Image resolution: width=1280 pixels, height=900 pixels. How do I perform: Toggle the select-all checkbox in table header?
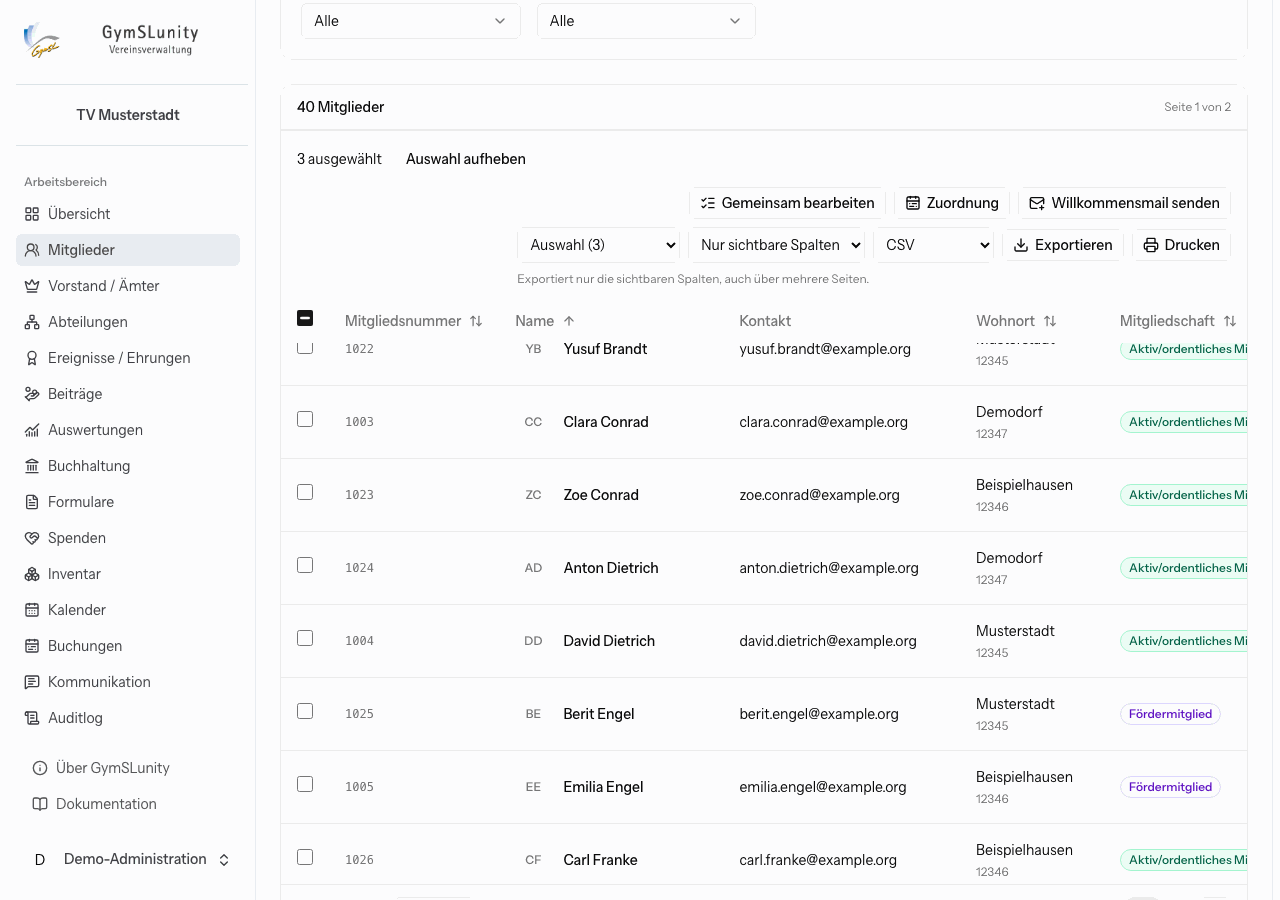(305, 318)
